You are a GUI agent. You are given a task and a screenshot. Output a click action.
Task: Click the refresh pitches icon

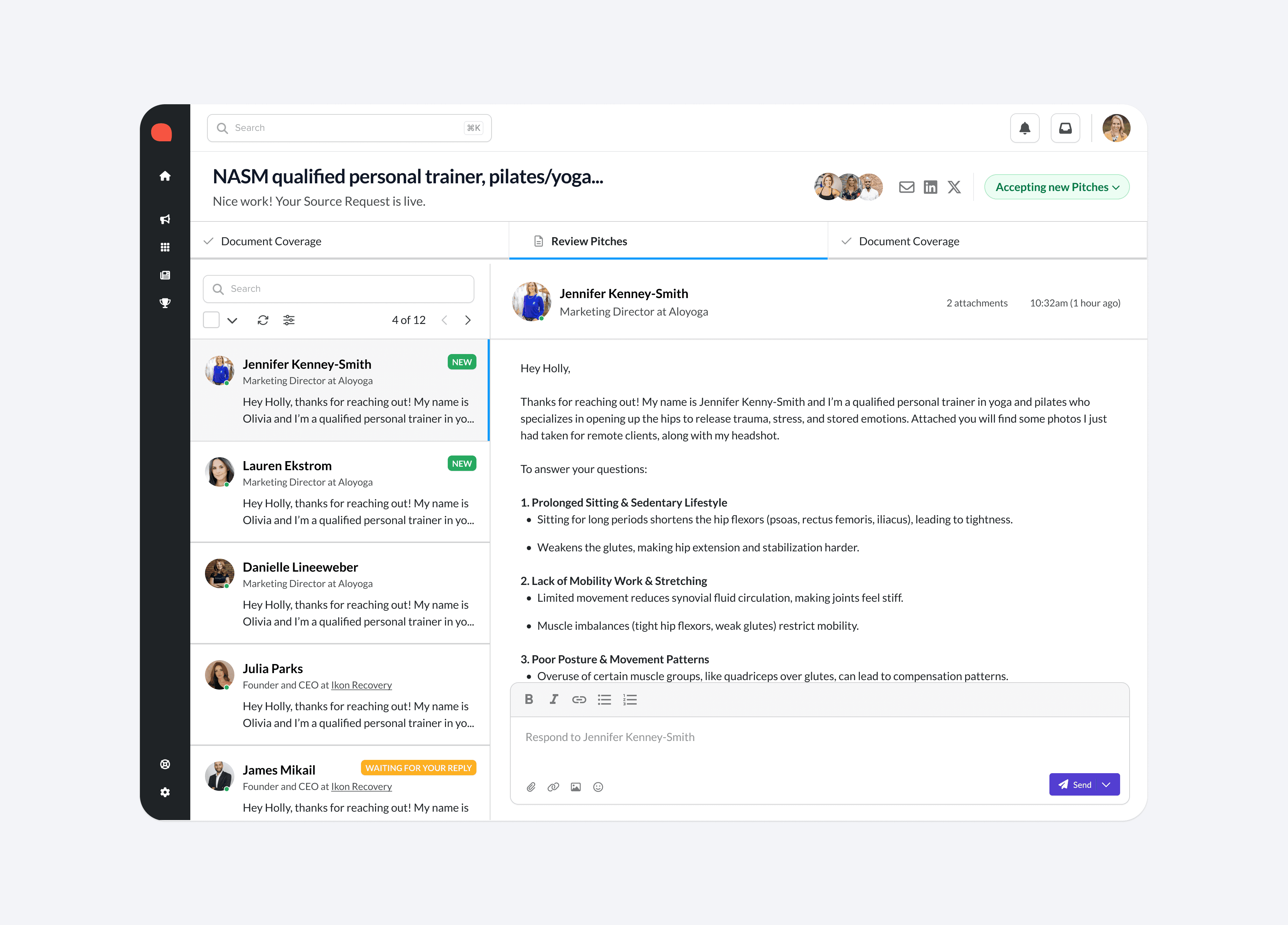pos(262,320)
